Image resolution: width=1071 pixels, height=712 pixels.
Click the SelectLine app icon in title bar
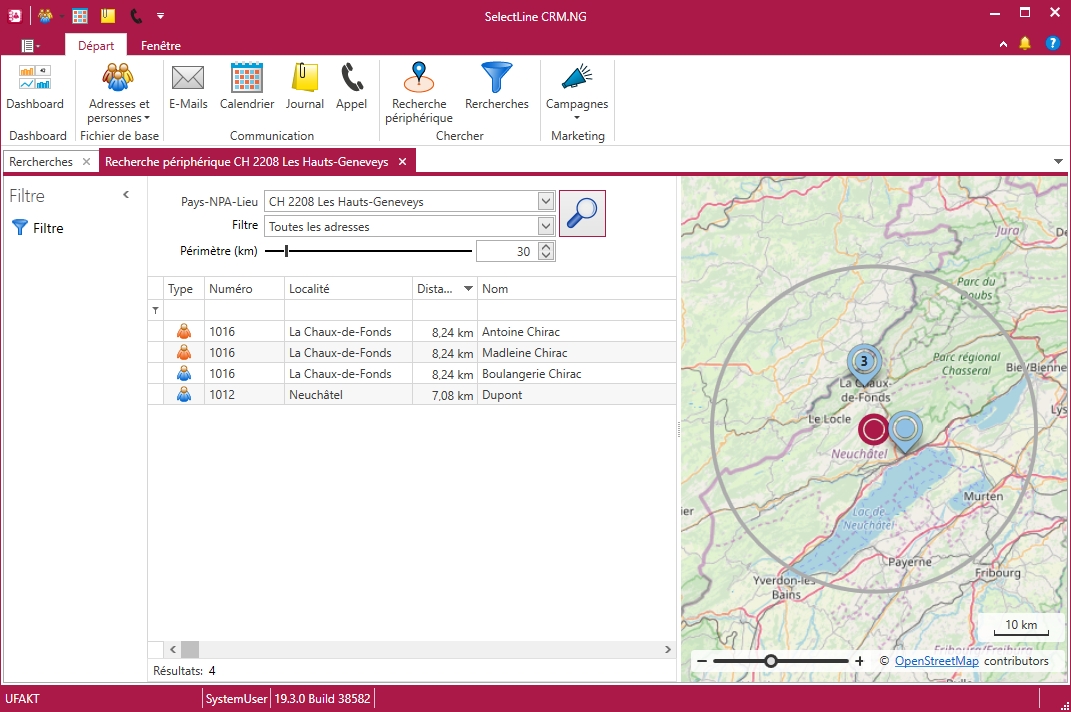tap(14, 15)
